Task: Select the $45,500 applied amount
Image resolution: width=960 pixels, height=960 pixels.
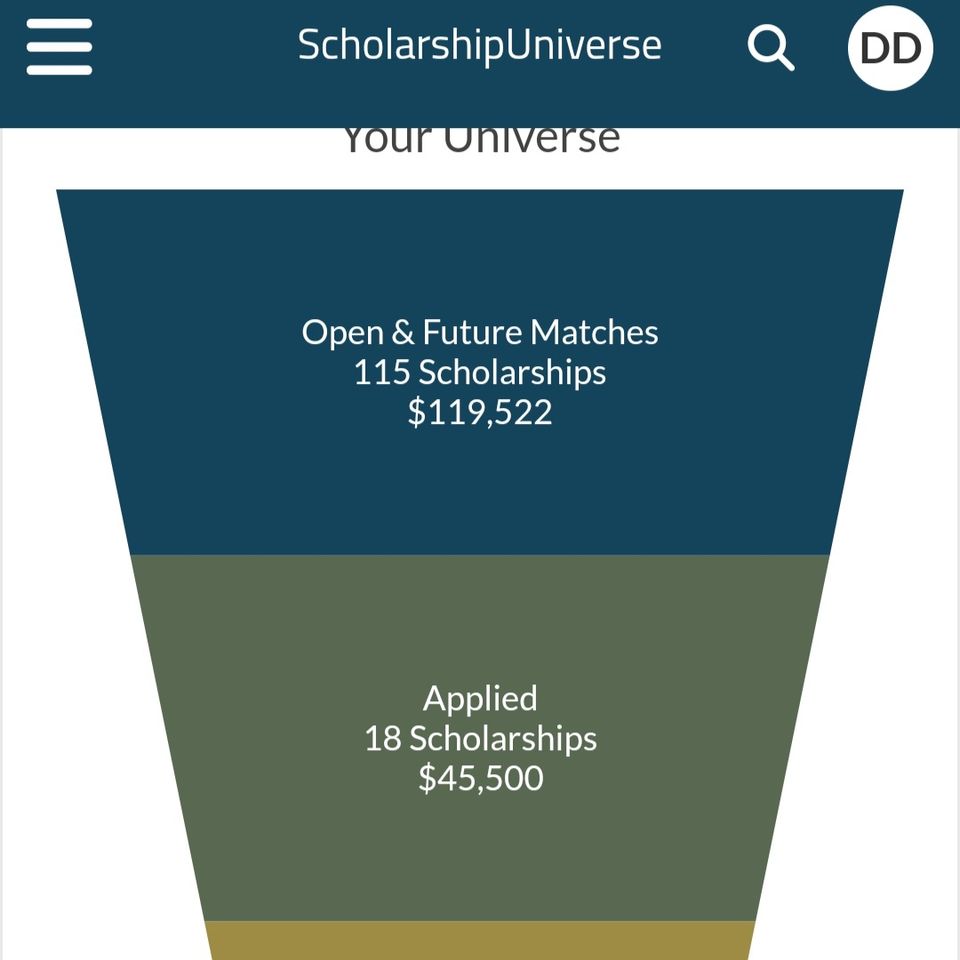Action: (x=481, y=778)
